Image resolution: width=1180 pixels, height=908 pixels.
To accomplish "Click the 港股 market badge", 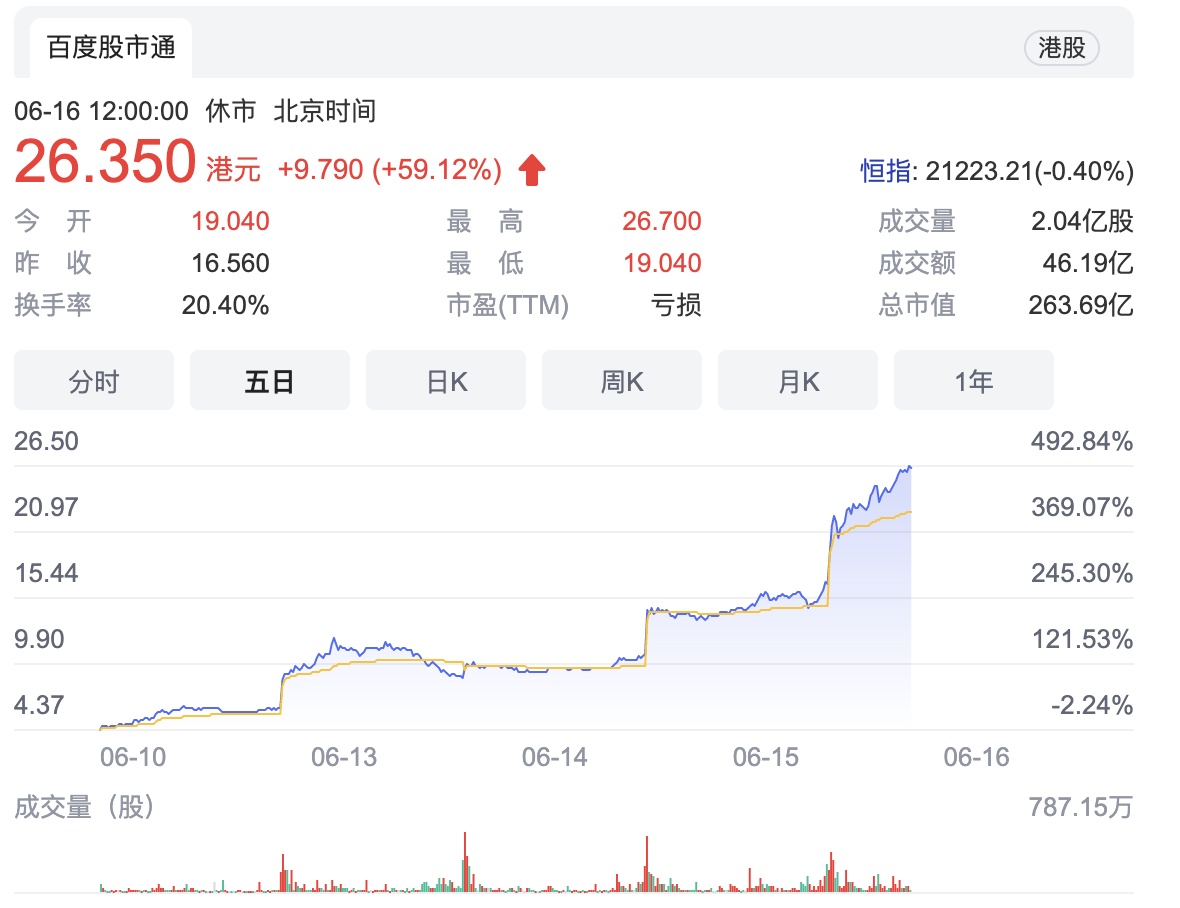I will pyautogui.click(x=1061, y=48).
